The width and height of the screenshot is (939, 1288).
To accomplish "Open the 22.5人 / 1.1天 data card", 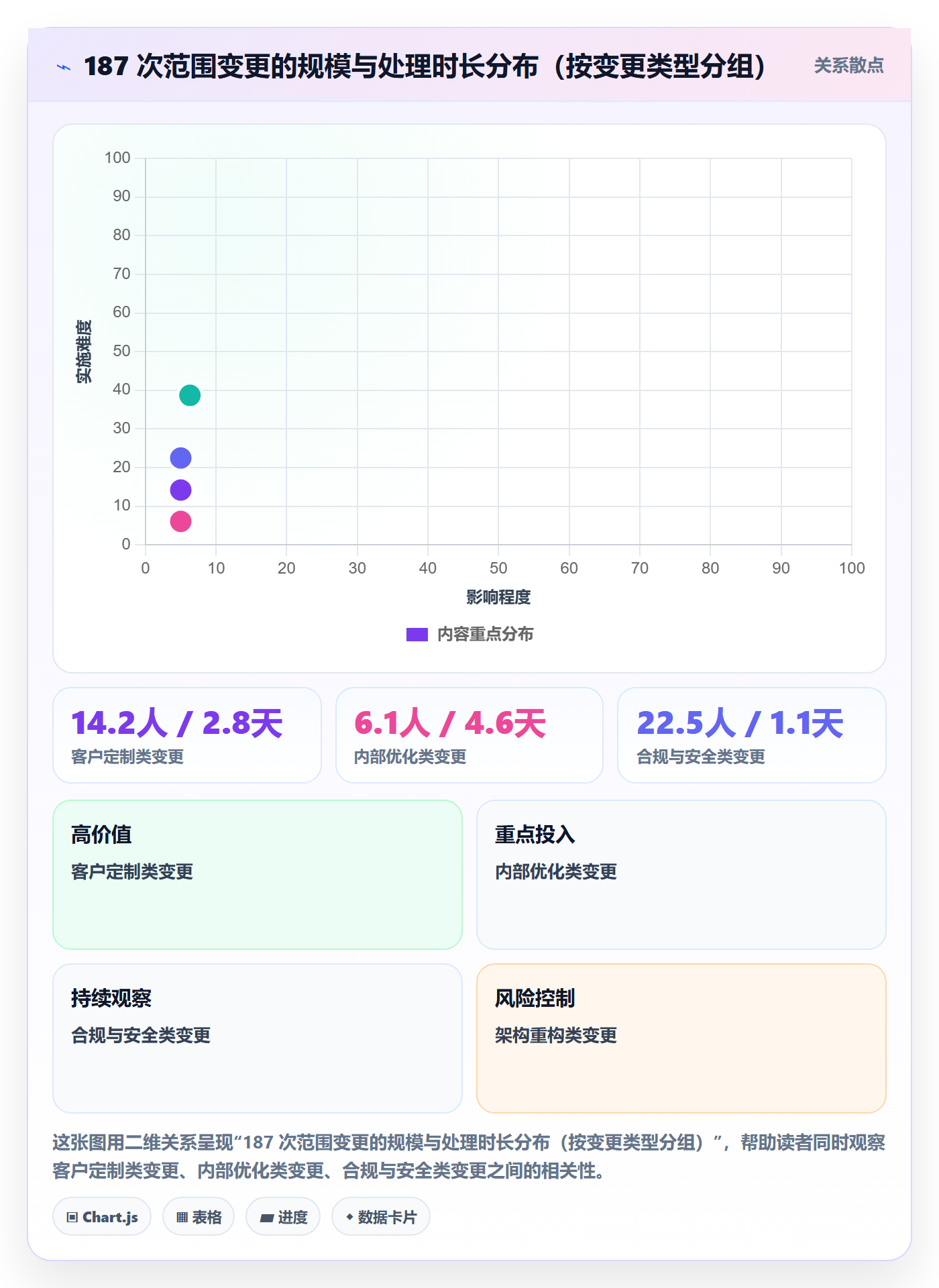I will pos(752,735).
